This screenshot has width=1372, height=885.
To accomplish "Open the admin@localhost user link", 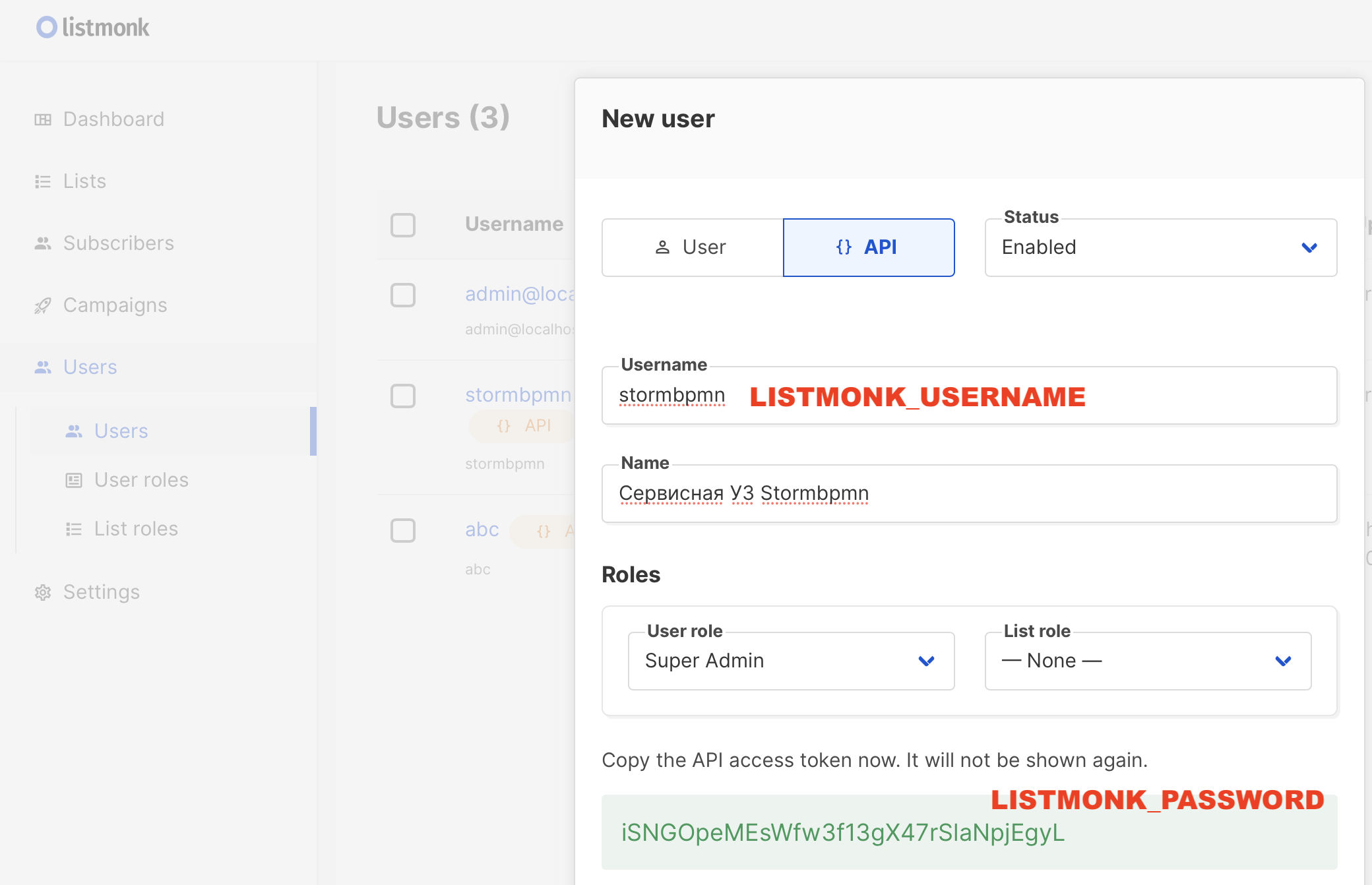I will pyautogui.click(x=520, y=294).
